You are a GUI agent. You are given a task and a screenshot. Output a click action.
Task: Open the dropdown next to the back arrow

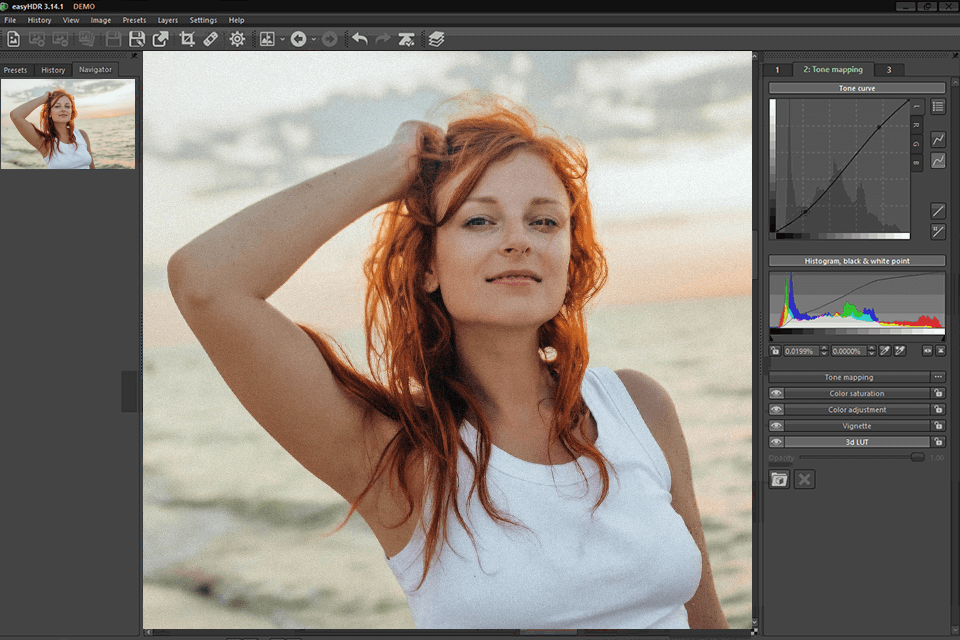(315, 40)
